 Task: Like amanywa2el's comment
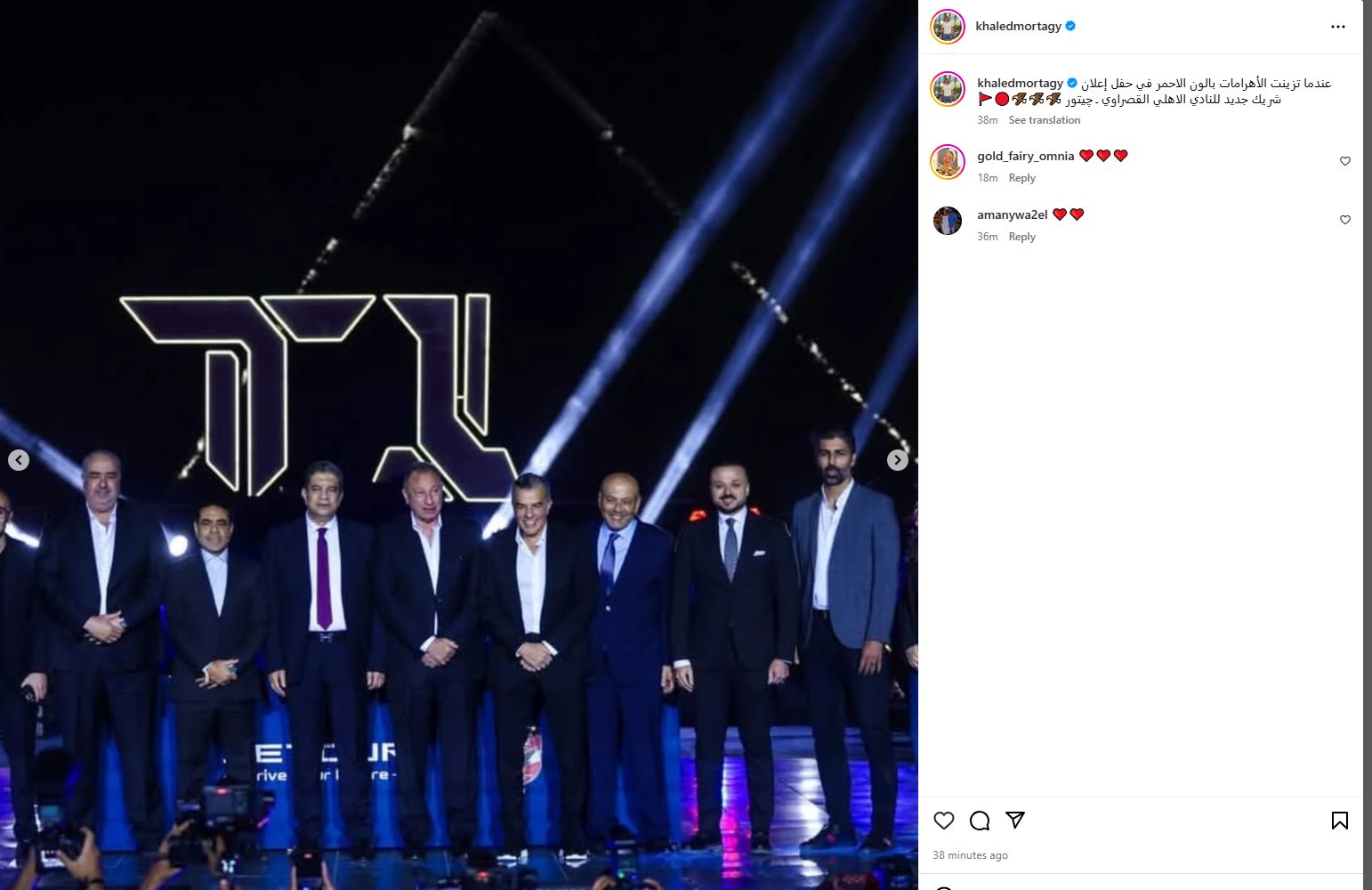[1344, 220]
